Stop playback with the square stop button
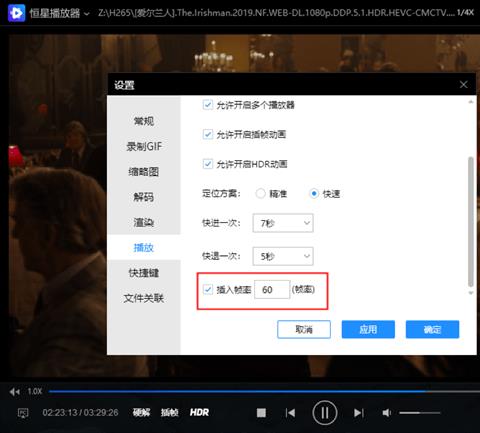480x433 pixels. click(261, 413)
